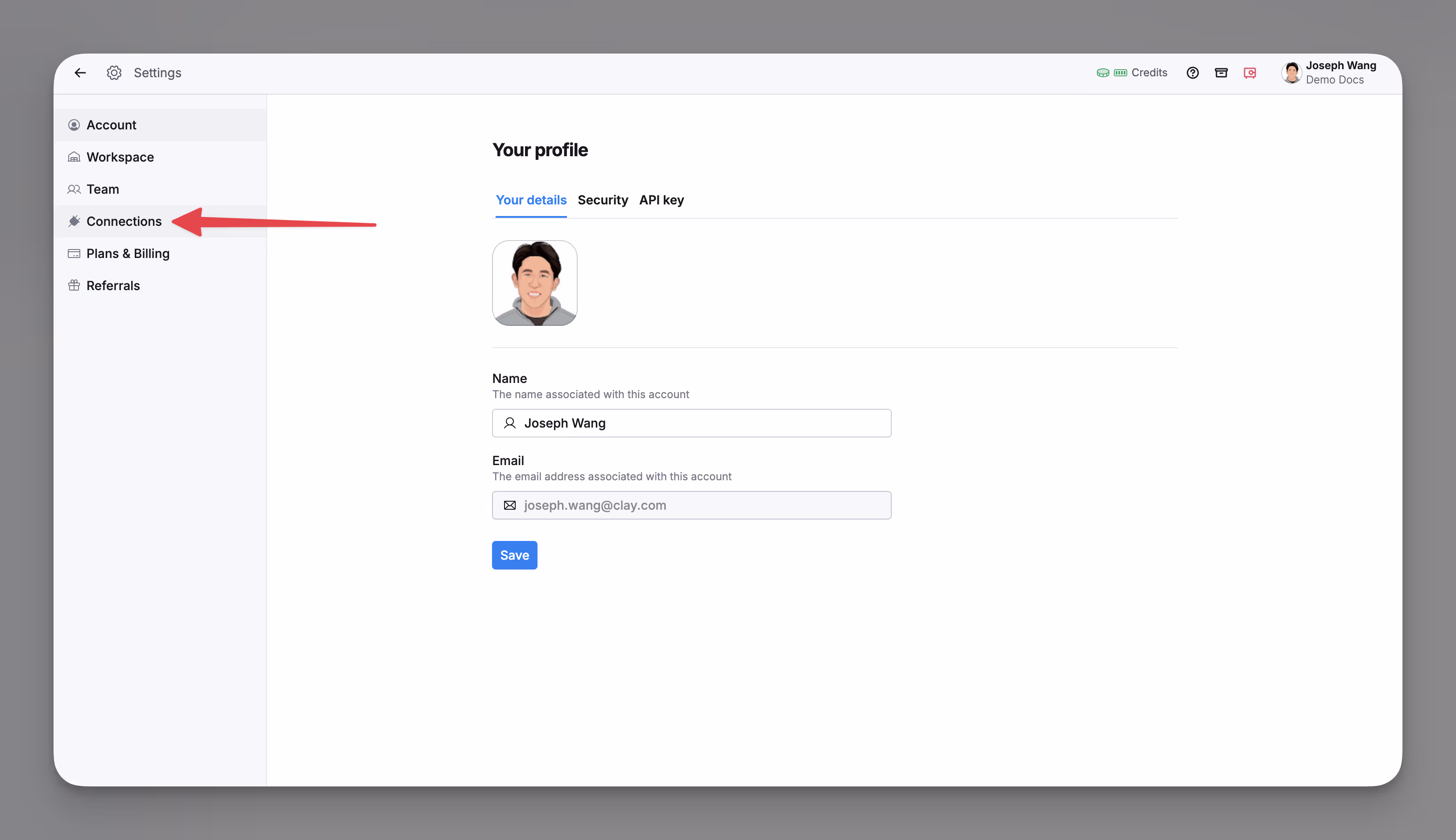Click the Referrals gift icon
Screen dimensions: 1456x840
74,286
